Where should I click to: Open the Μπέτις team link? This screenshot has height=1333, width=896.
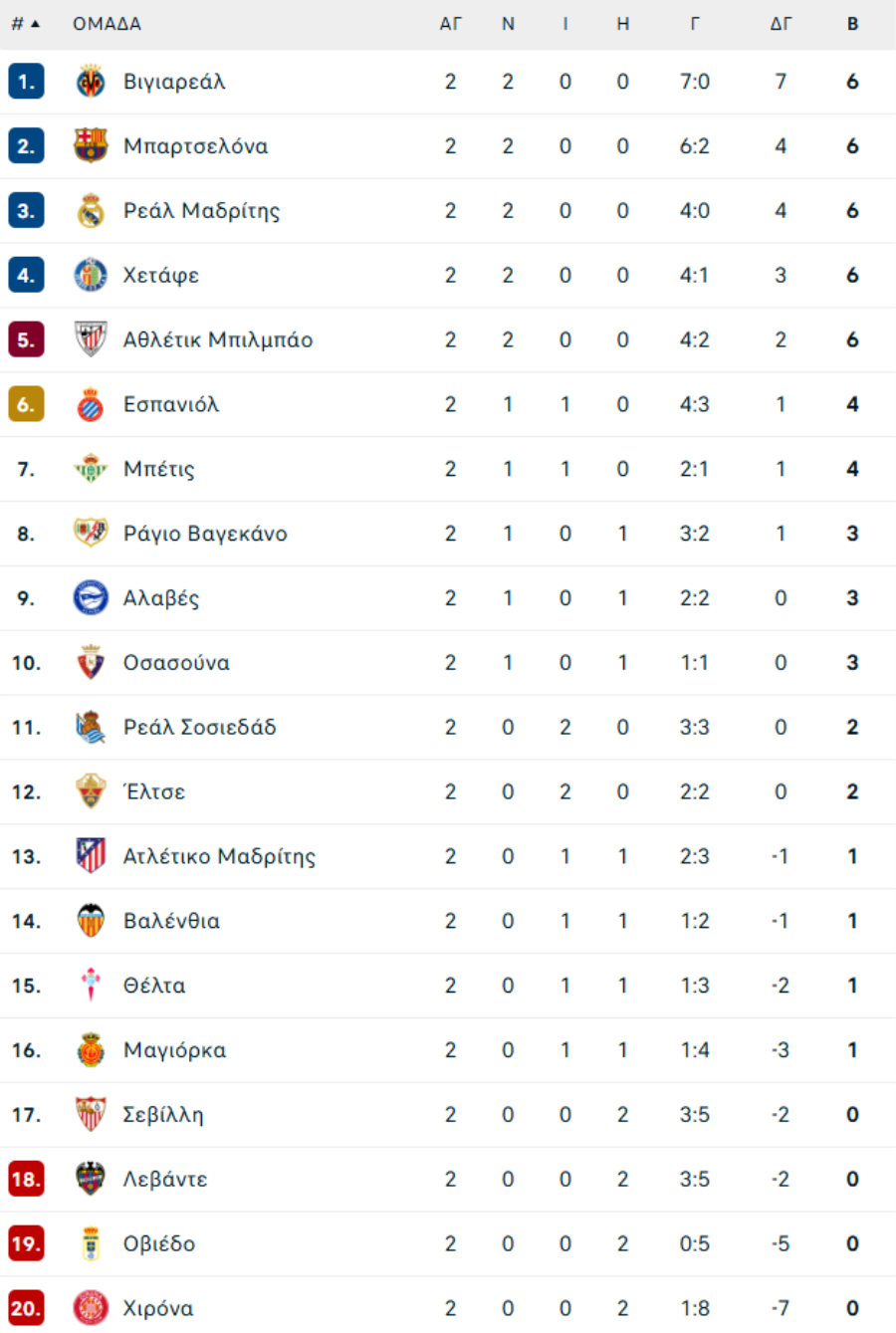(x=159, y=469)
